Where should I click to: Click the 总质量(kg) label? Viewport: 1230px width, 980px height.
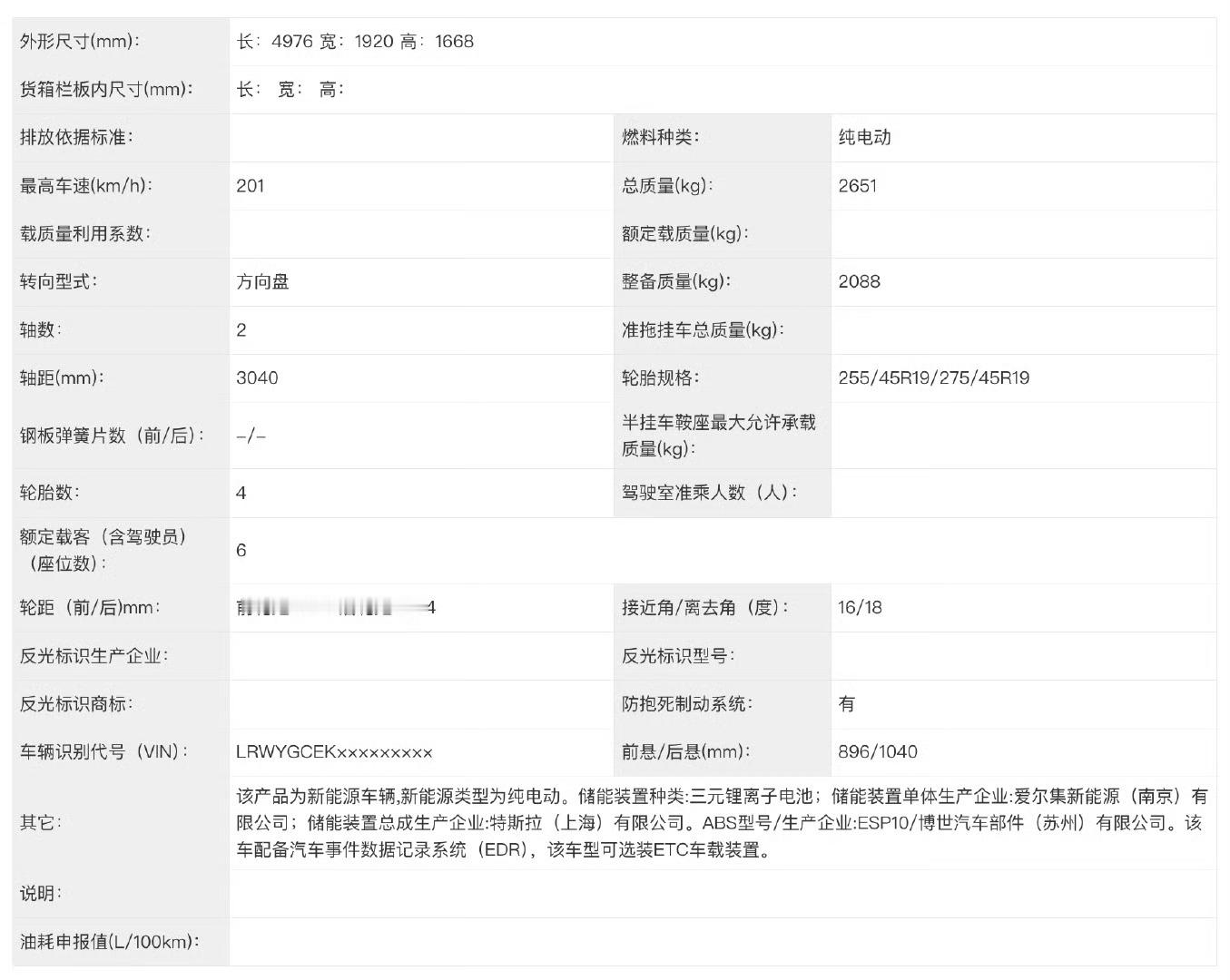pyautogui.click(x=667, y=186)
